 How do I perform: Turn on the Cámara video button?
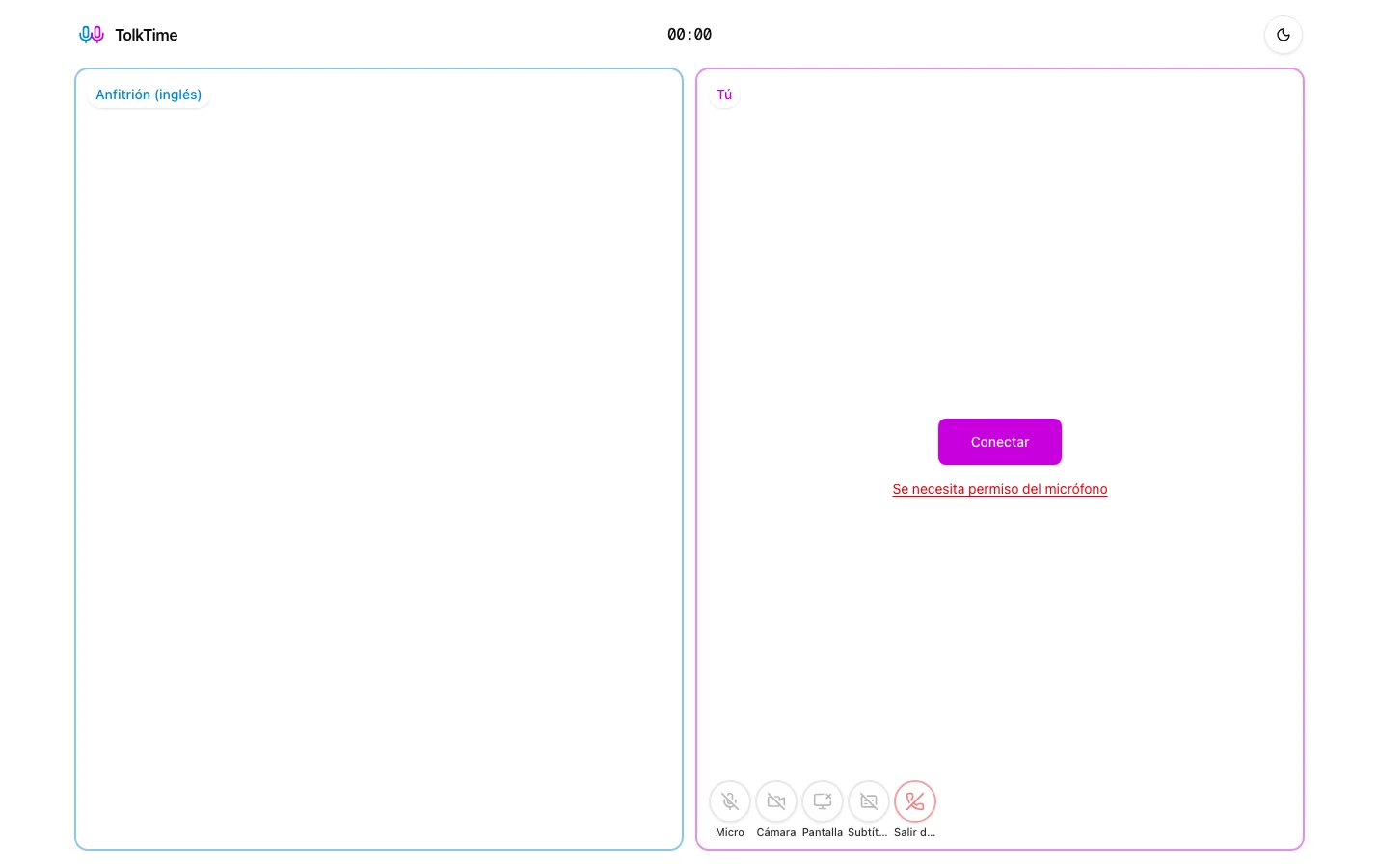(x=776, y=801)
